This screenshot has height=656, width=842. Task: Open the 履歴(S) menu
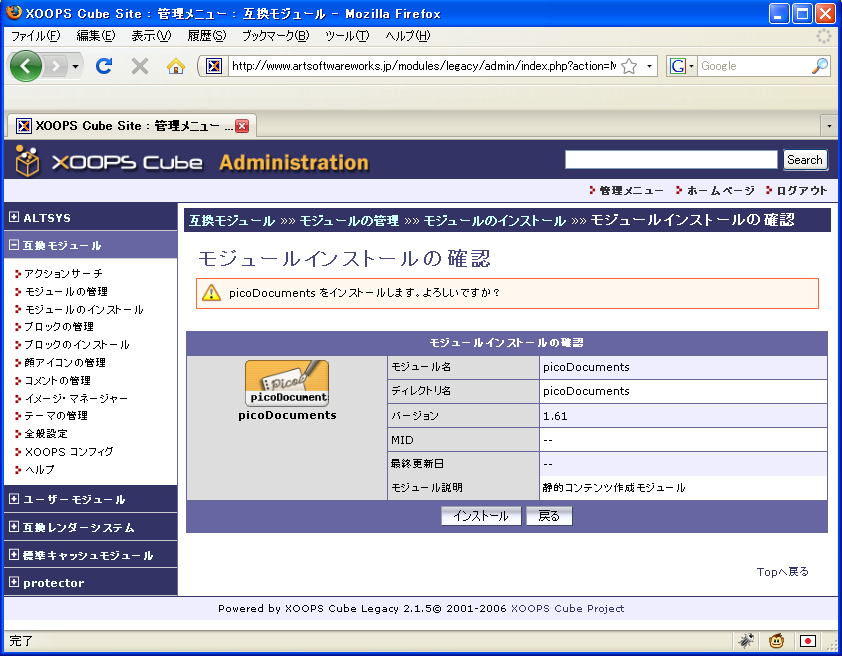pyautogui.click(x=207, y=36)
